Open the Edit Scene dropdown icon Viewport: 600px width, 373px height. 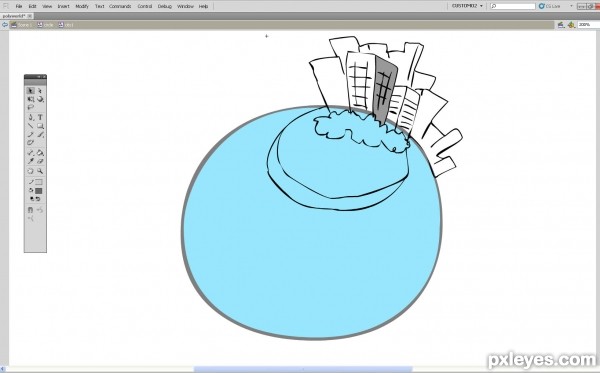561,25
